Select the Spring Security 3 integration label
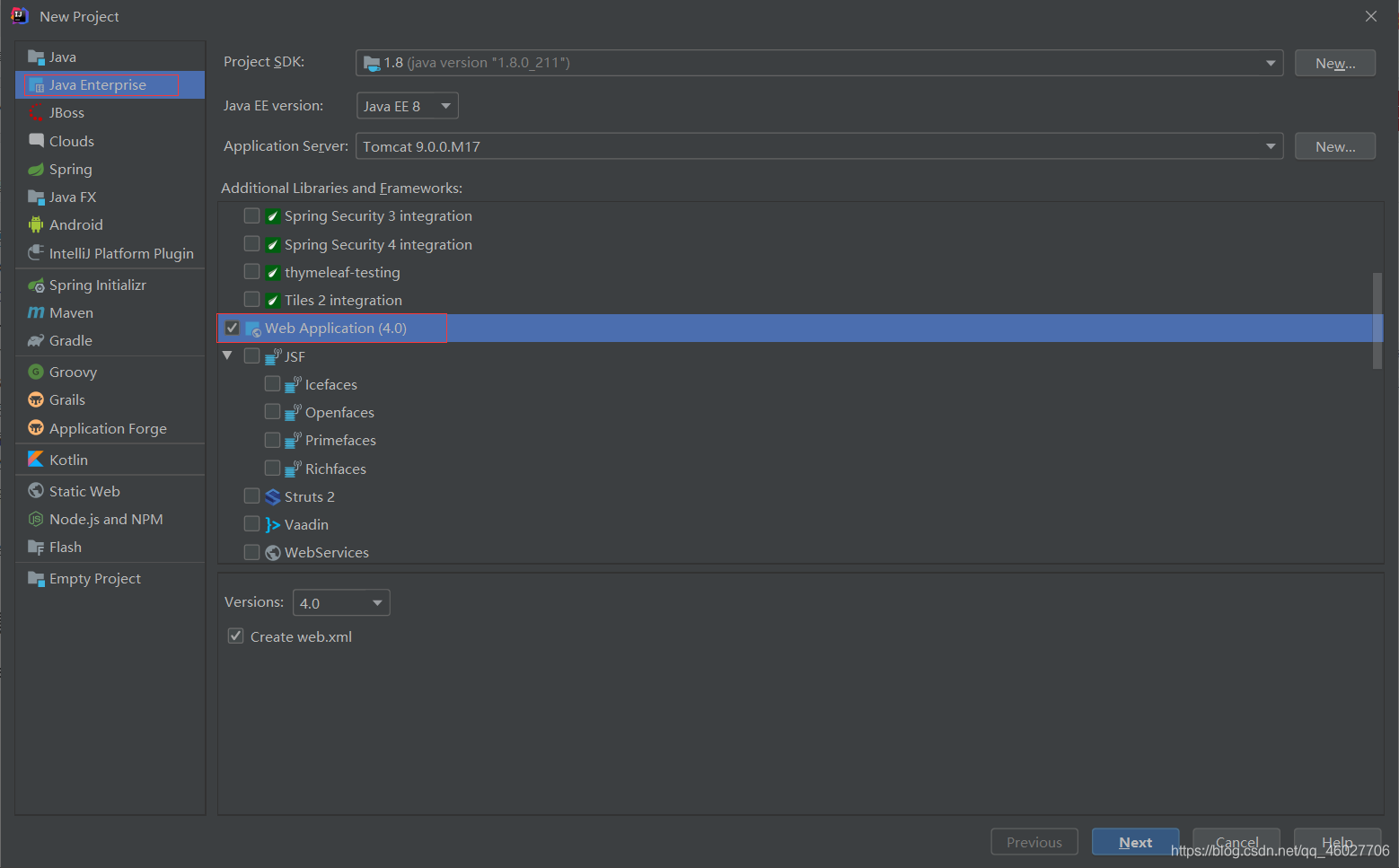The height and width of the screenshot is (868, 1399). (x=378, y=216)
